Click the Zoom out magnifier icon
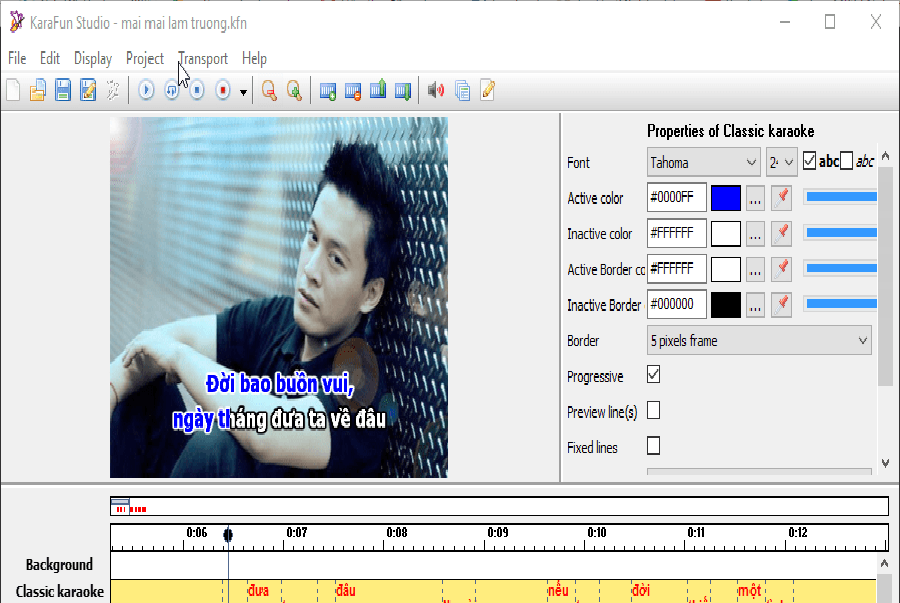 (269, 91)
